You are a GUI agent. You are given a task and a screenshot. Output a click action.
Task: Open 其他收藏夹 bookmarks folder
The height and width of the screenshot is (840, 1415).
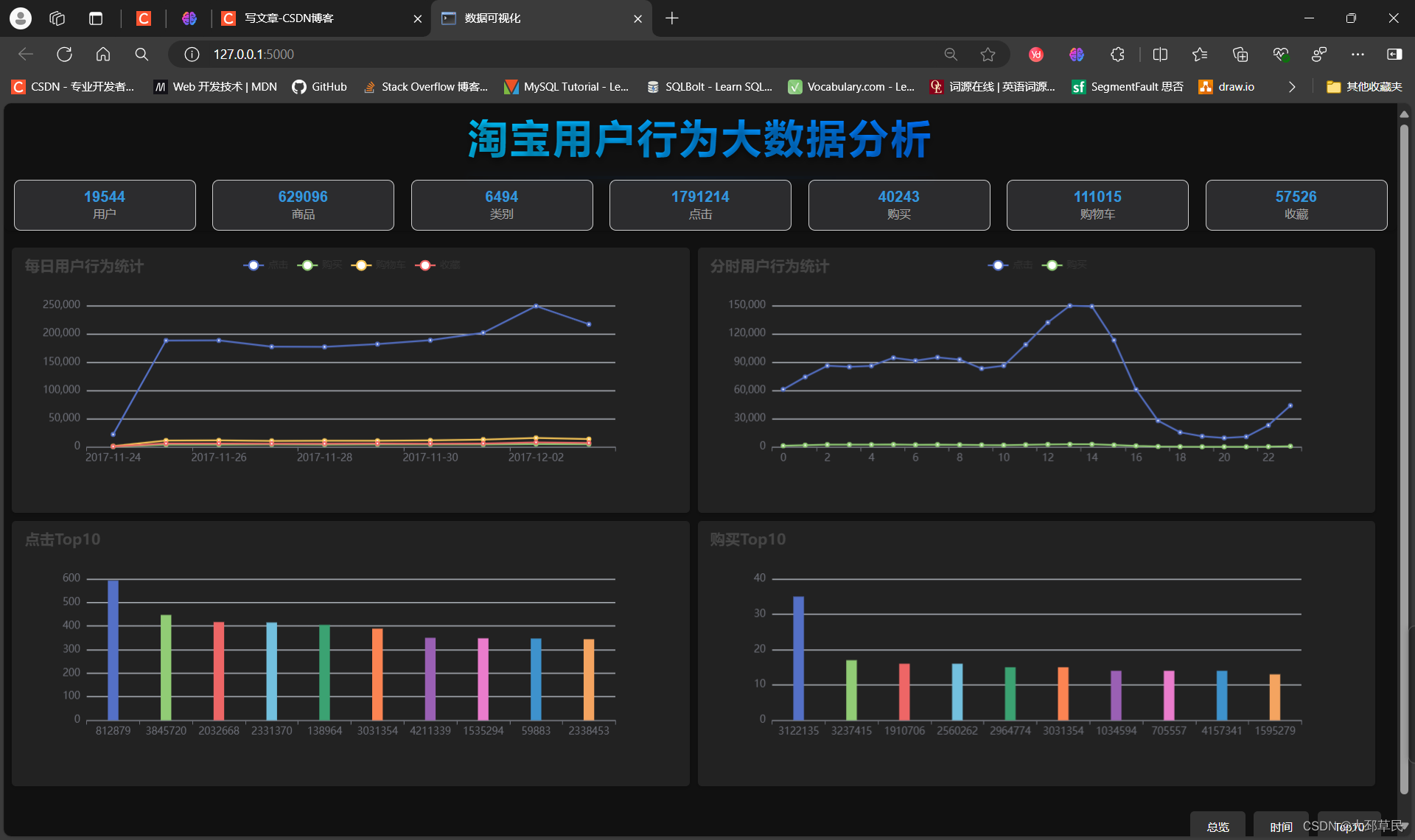pos(1364,87)
